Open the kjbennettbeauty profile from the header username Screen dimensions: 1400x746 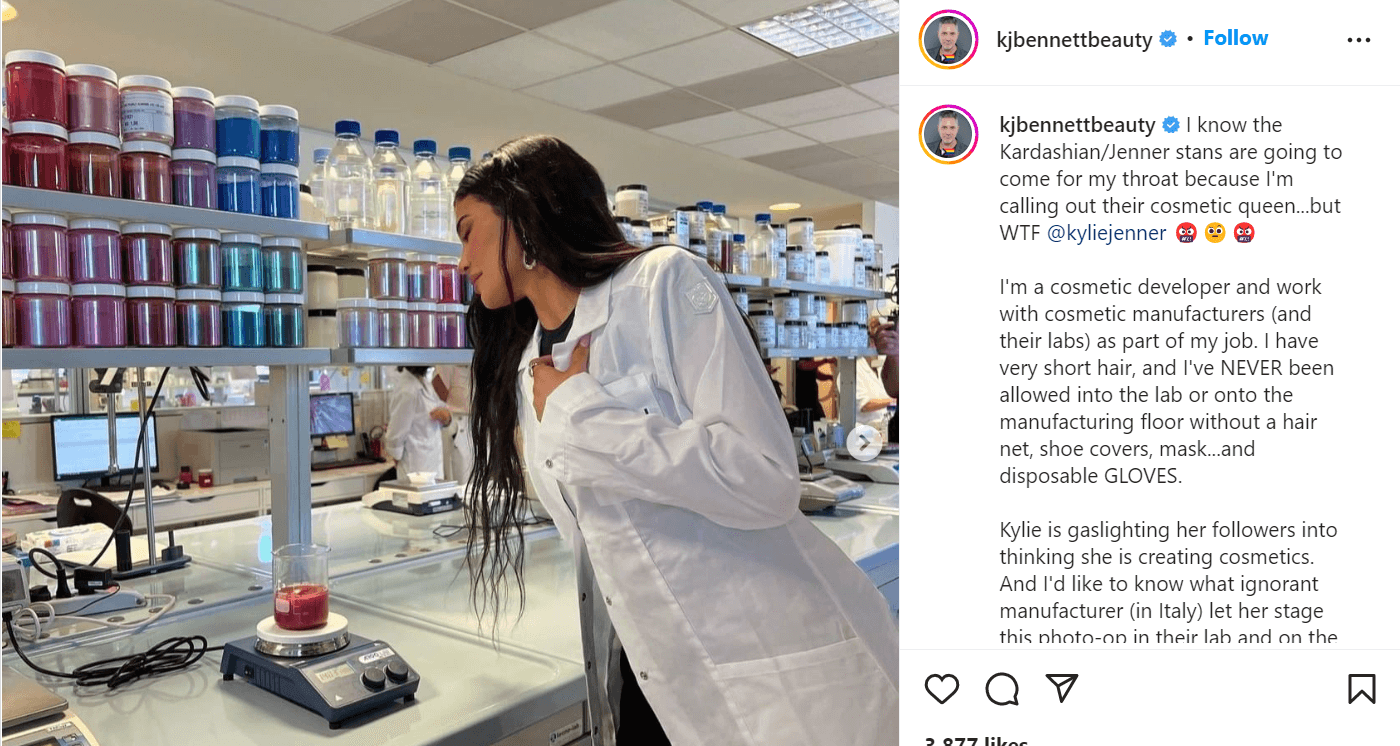click(1074, 40)
